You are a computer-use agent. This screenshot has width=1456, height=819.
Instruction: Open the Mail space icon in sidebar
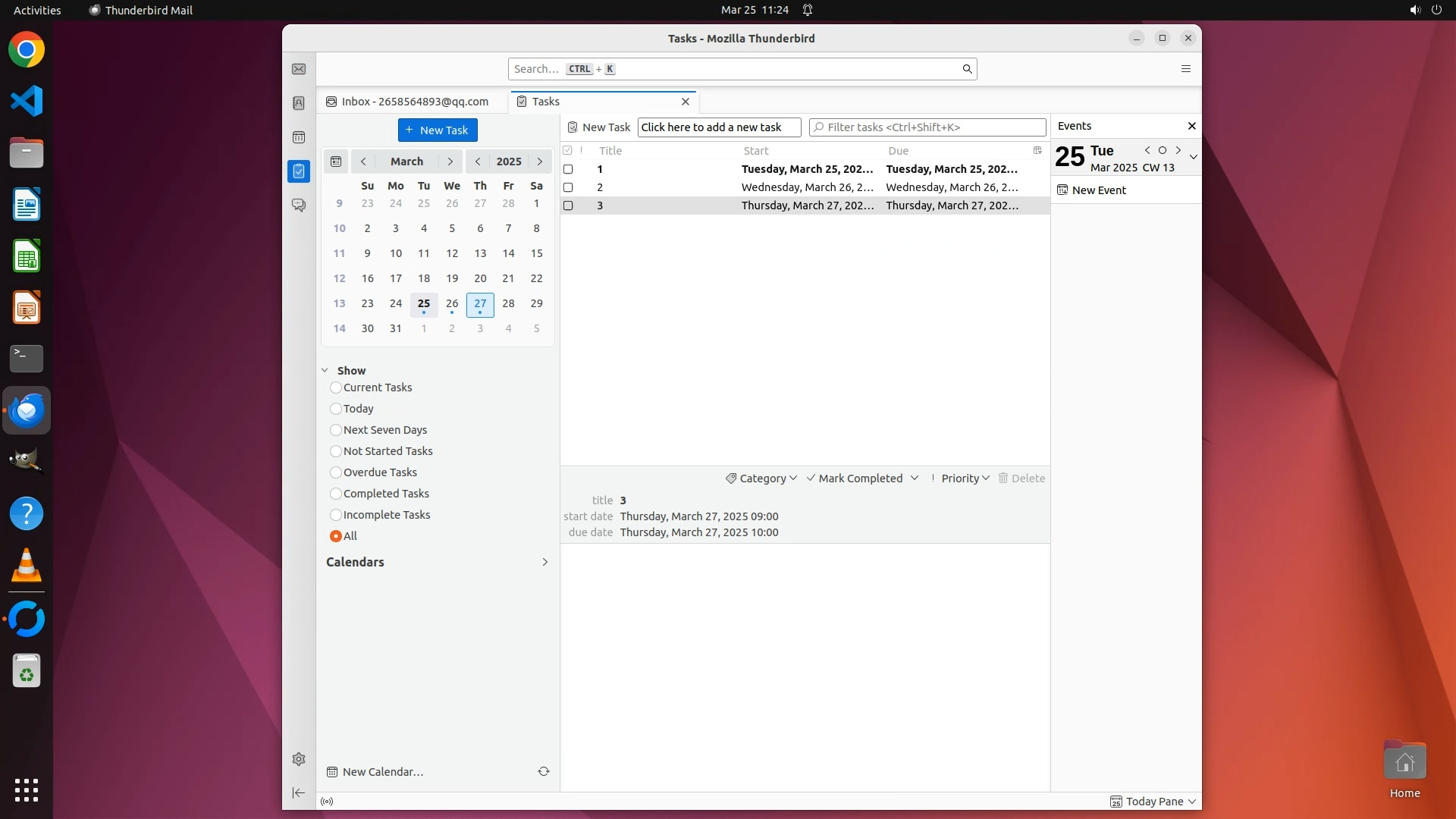[299, 69]
